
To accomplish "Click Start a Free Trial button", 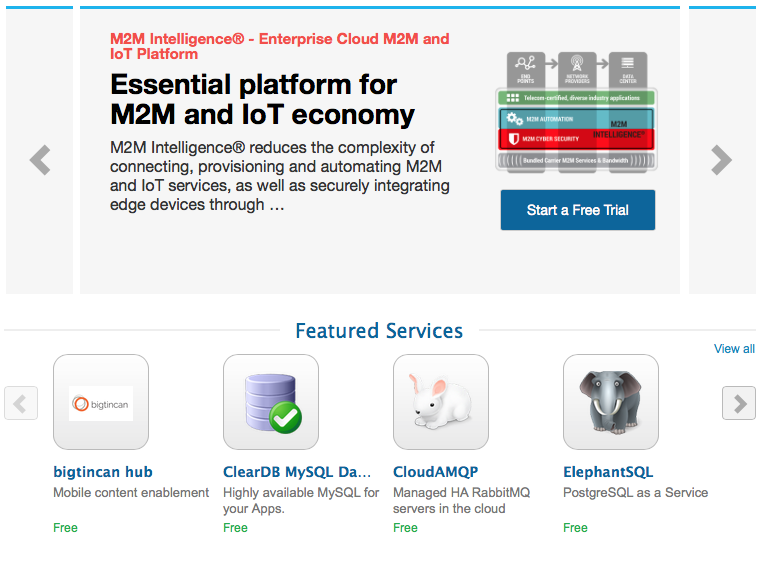I will pos(578,210).
